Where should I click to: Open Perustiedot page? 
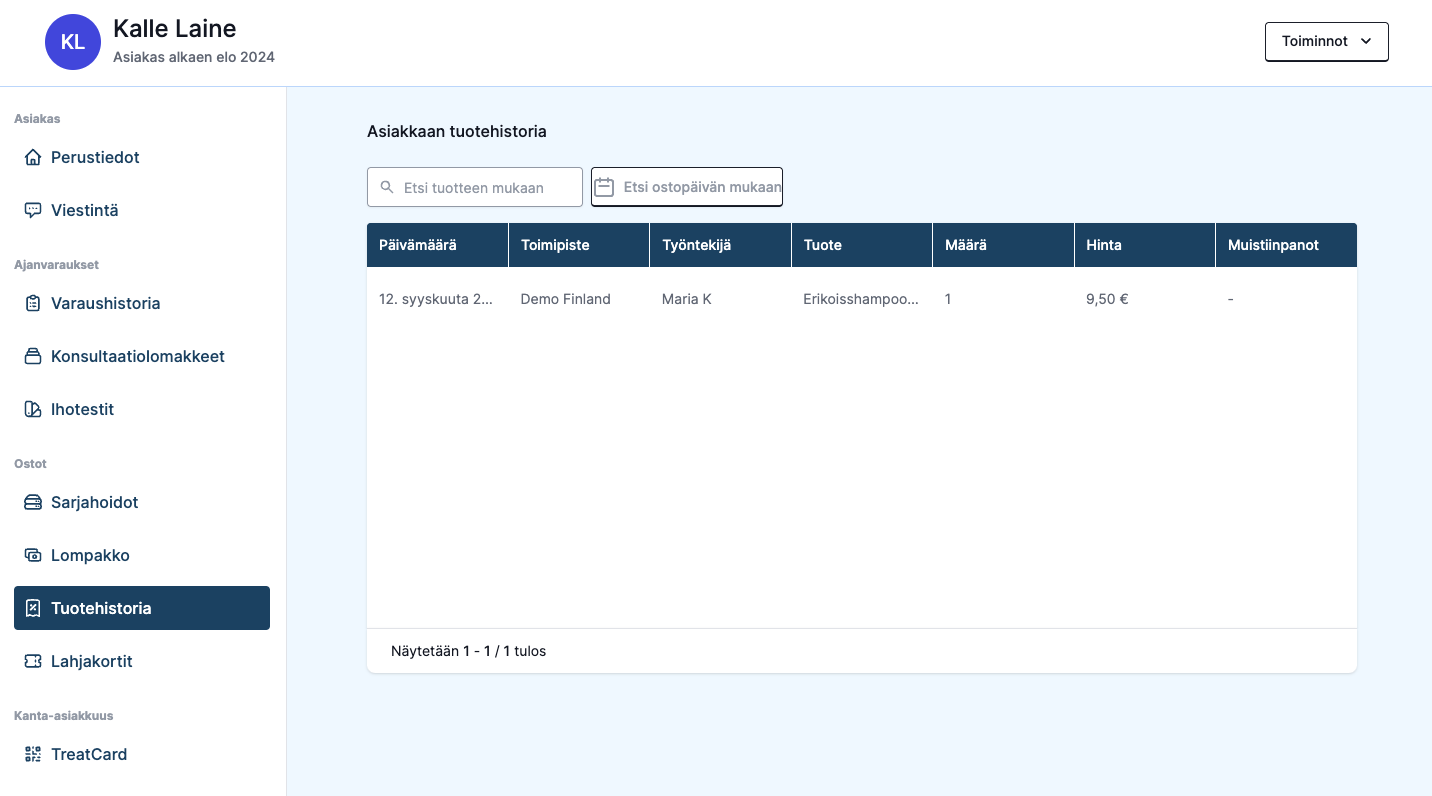(142, 158)
